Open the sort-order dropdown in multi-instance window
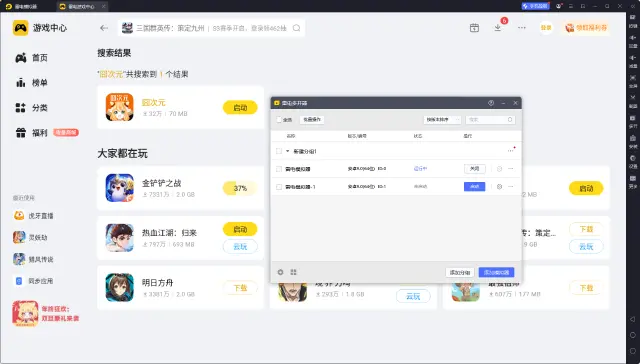The image size is (640, 364). [442, 120]
